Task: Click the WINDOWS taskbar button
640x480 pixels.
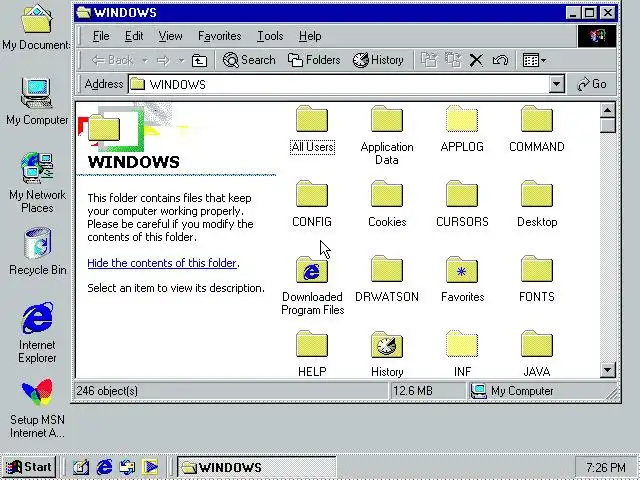Action: coord(256,467)
